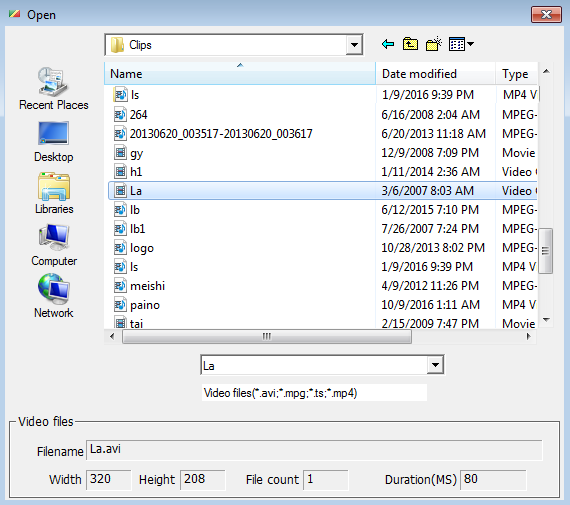This screenshot has width=570, height=505.
Task: Click the file name input field
Action: pos(314,365)
